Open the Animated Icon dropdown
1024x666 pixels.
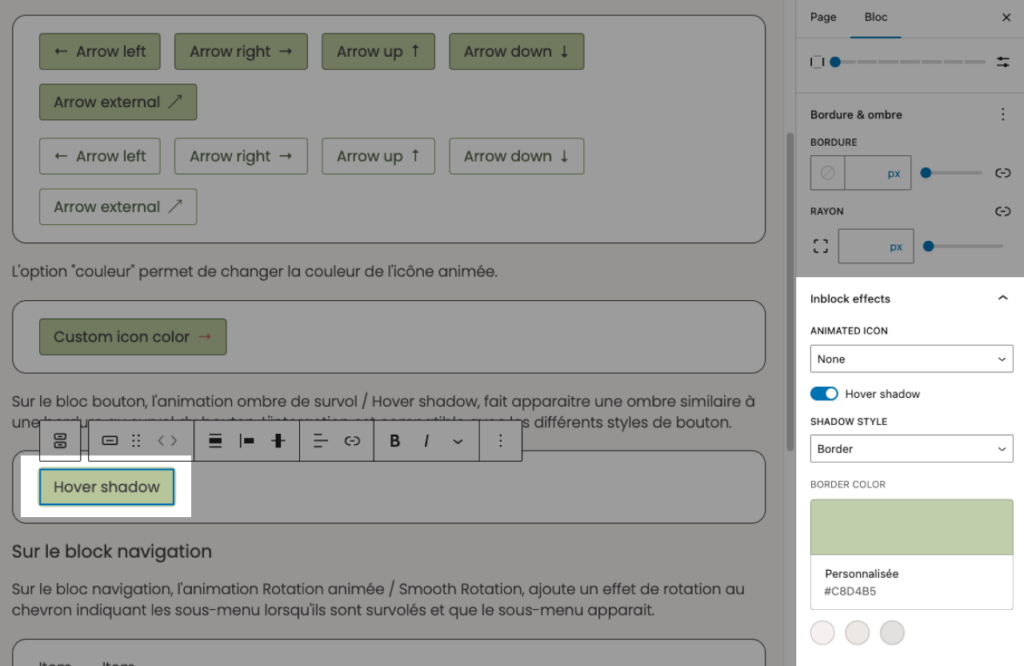click(x=911, y=359)
